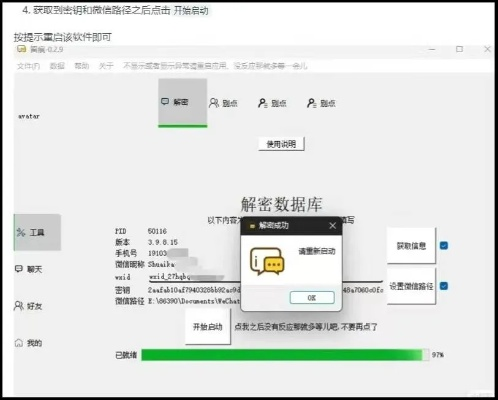Close the 解密成功 dialog with its X
This screenshot has width=498, height=400.
coord(332,226)
